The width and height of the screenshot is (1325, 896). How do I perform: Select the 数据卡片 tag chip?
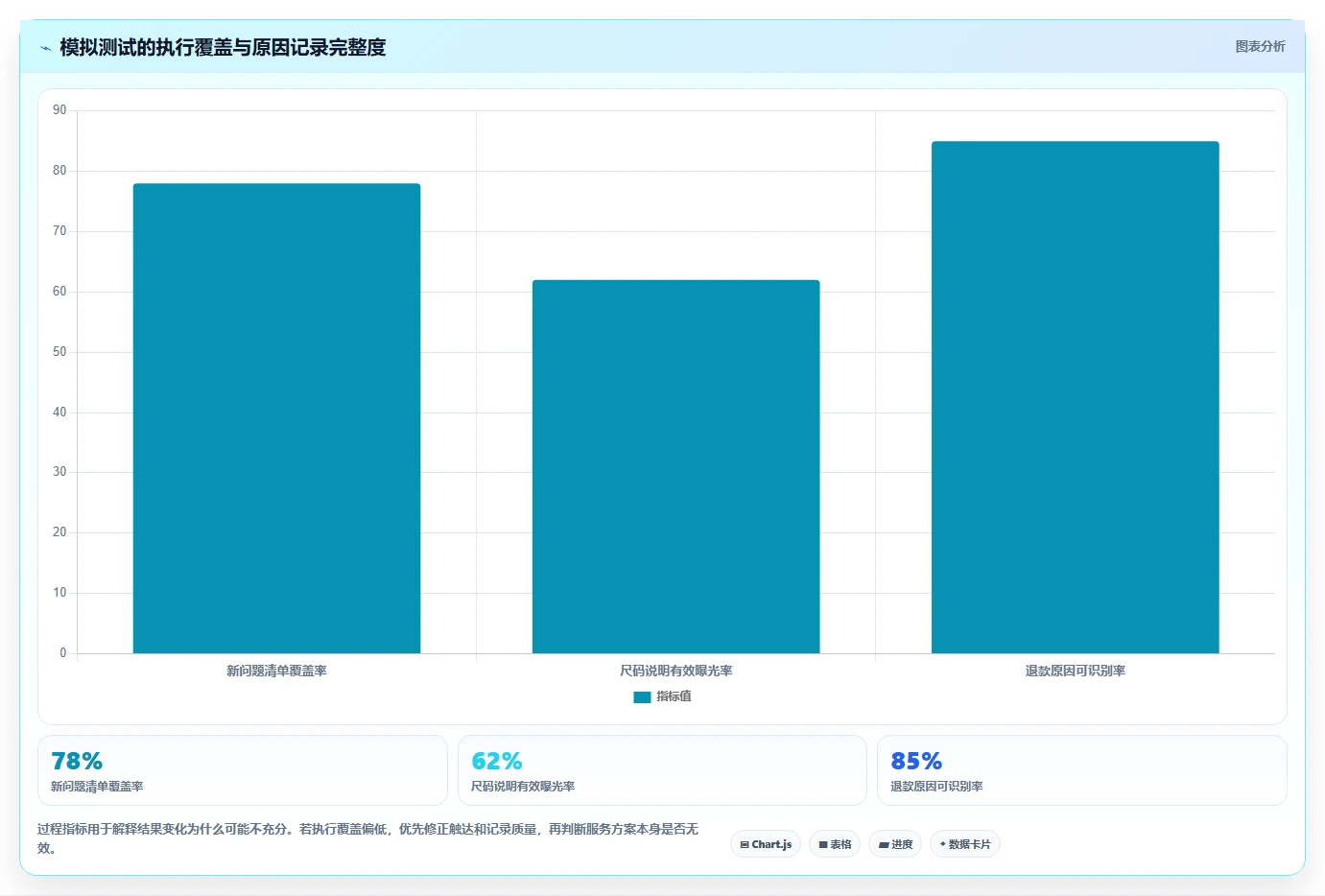coord(965,844)
